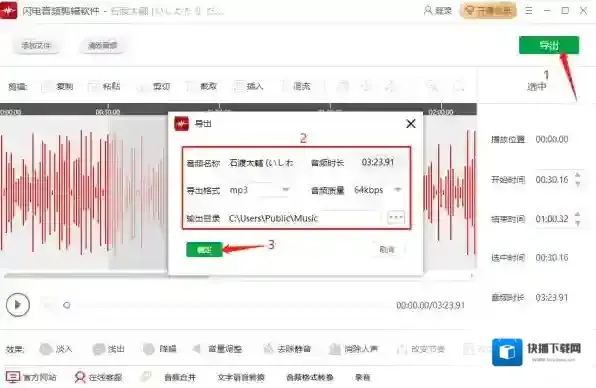The image size is (596, 388).
Task: Open the 音频格式转换 format converter tool
Action: tap(310, 377)
